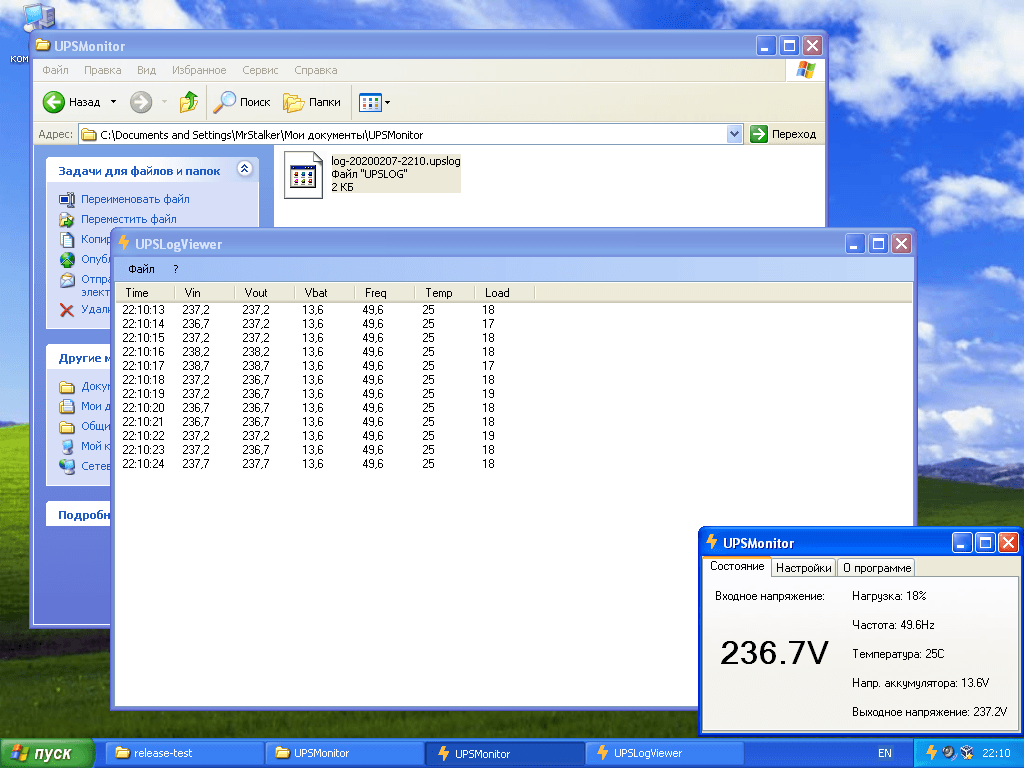This screenshot has width=1024, height=768.
Task: Switch to the Состояние tab in UPSMonitor
Action: point(737,566)
